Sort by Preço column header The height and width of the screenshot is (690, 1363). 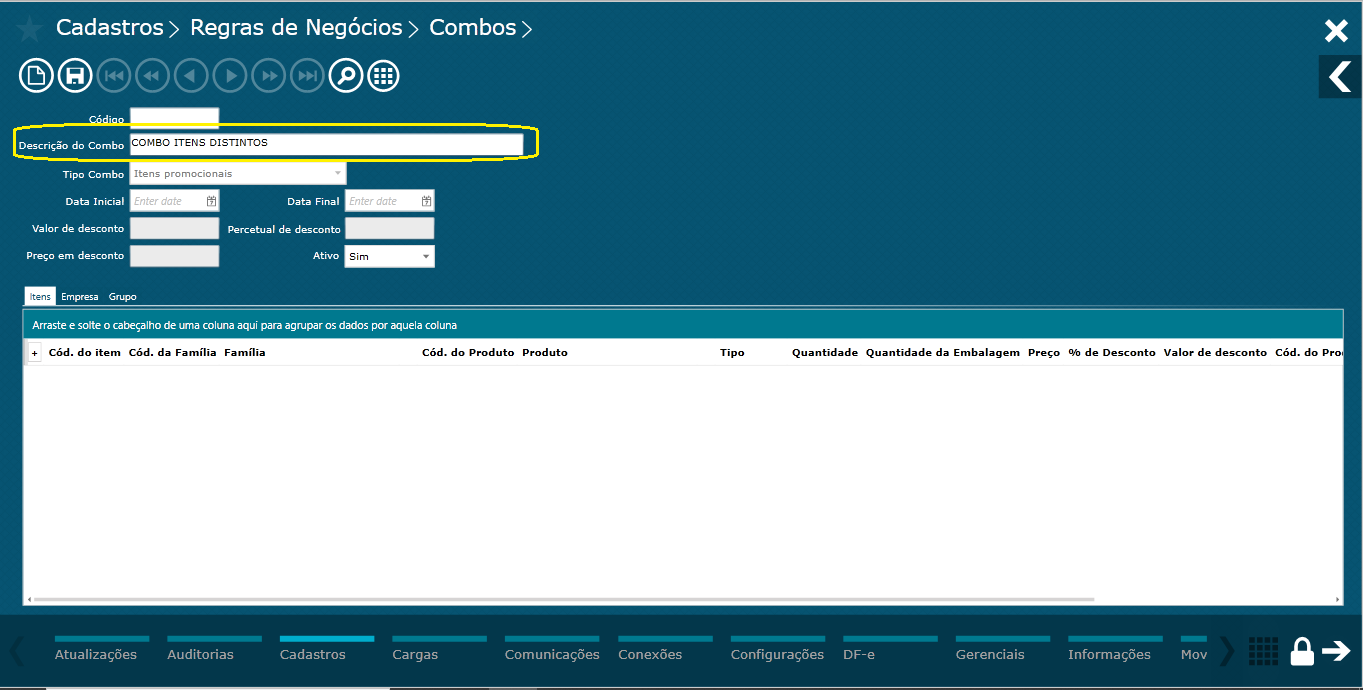click(x=1044, y=353)
